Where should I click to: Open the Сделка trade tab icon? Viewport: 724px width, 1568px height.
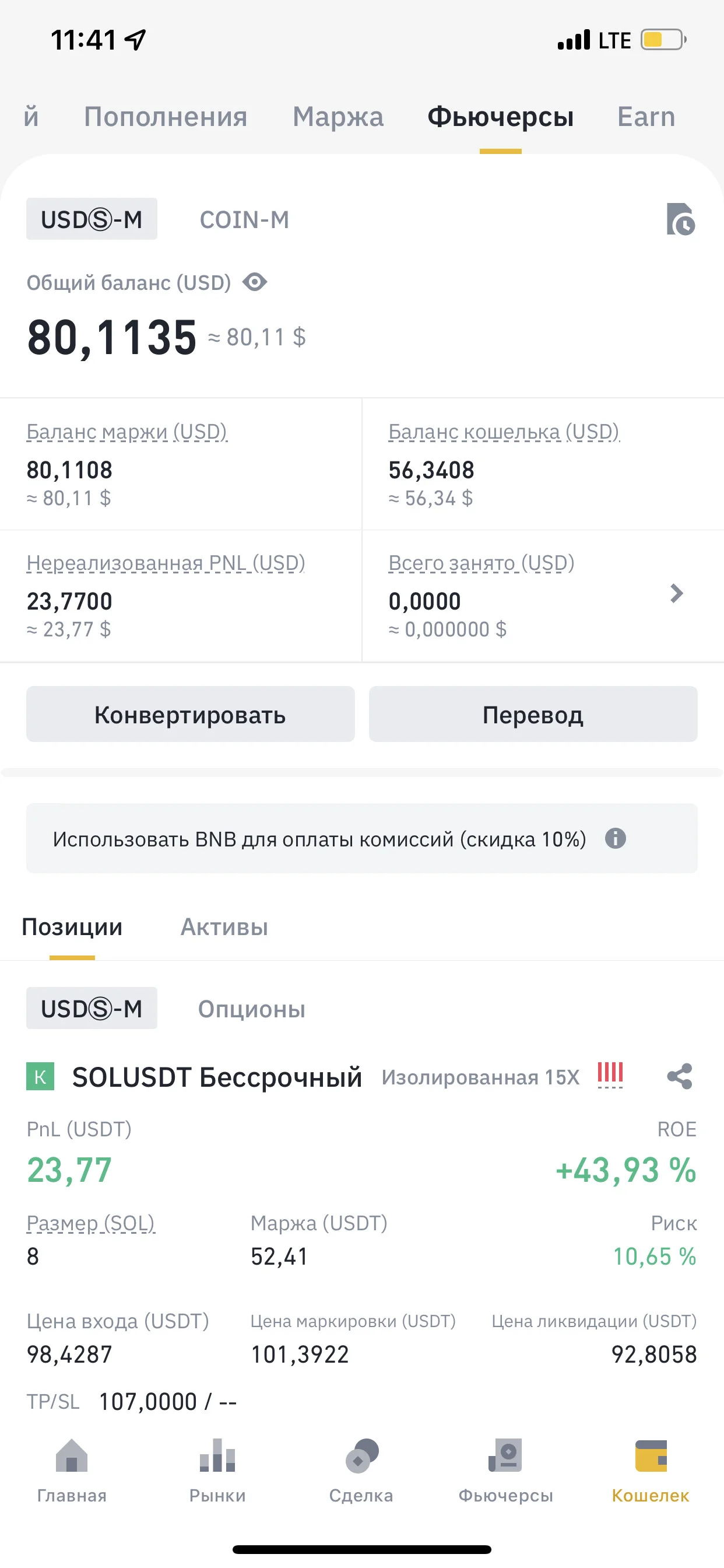(361, 1455)
